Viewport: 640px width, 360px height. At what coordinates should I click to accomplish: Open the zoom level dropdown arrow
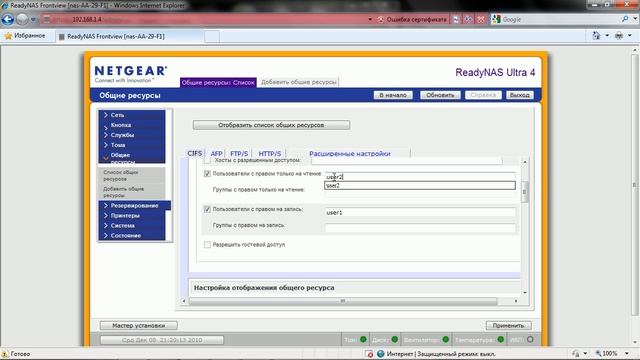[x=627, y=353]
